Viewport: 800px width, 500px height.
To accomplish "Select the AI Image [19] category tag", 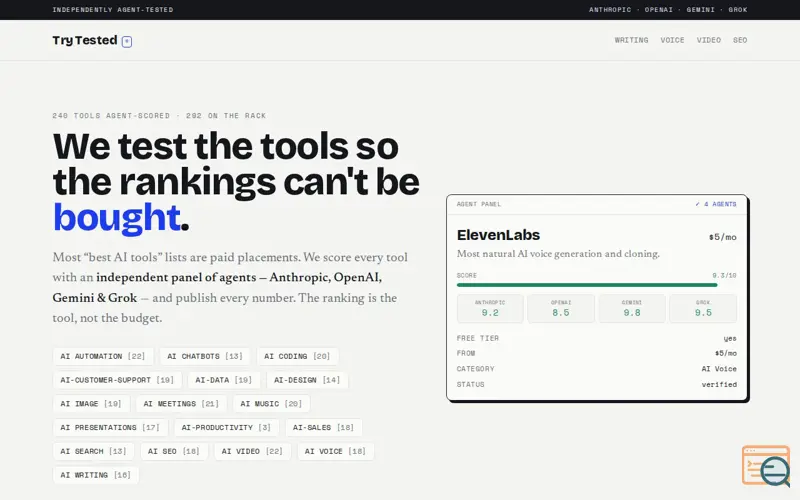I will pyautogui.click(x=91, y=404).
